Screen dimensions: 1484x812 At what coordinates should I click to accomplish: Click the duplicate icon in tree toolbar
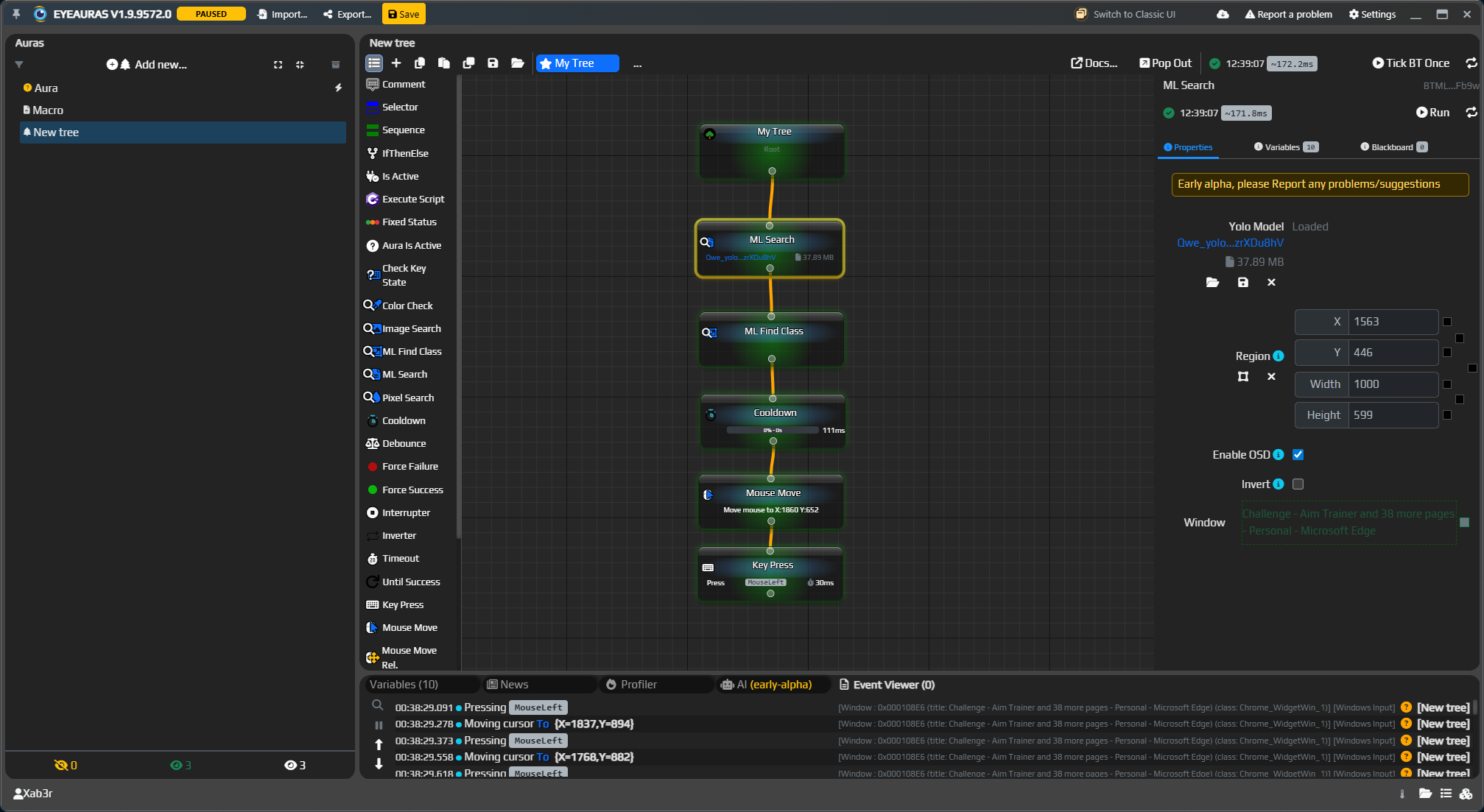click(468, 63)
